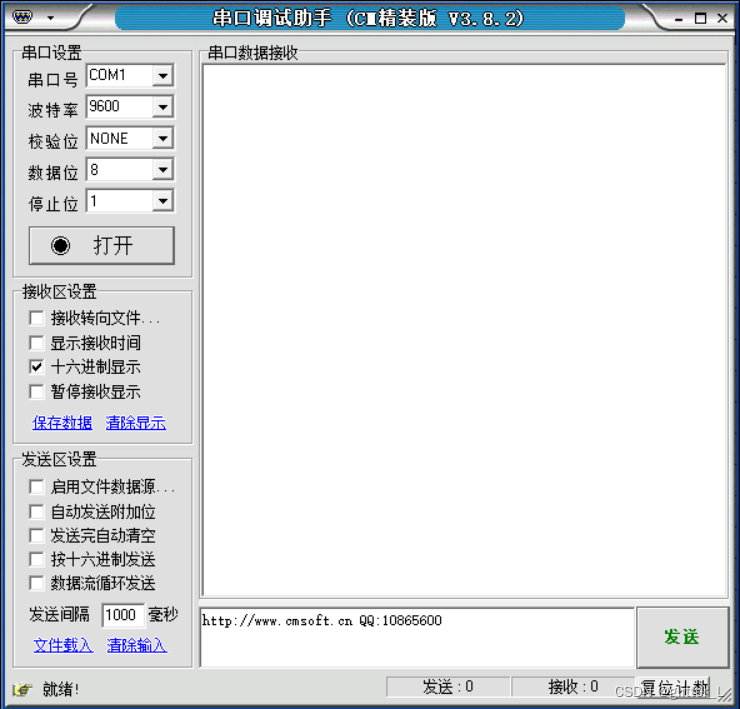Click the 文件载入 link

click(63, 645)
